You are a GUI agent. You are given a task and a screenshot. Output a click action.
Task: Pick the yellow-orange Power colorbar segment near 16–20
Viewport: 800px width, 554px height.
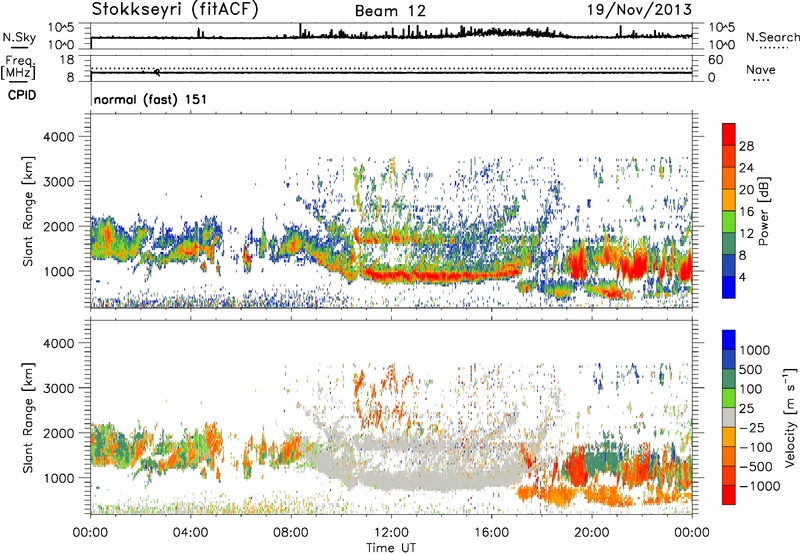point(729,200)
